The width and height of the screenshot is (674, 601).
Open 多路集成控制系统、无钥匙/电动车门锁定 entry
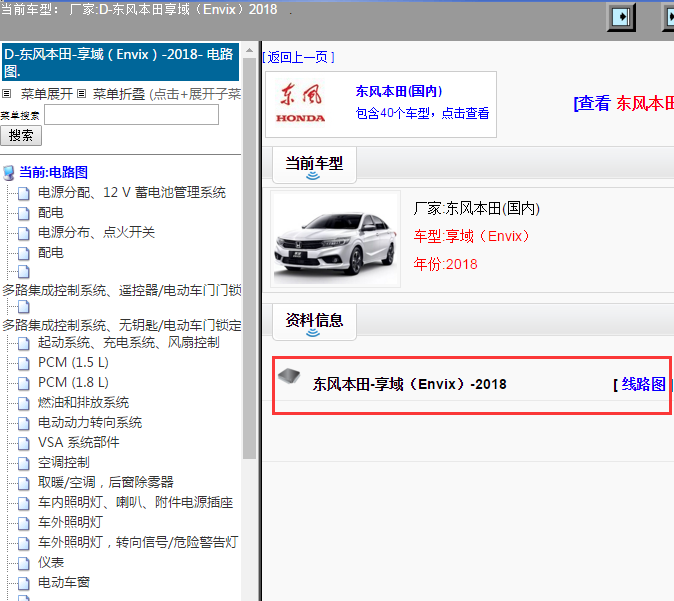pos(122,325)
